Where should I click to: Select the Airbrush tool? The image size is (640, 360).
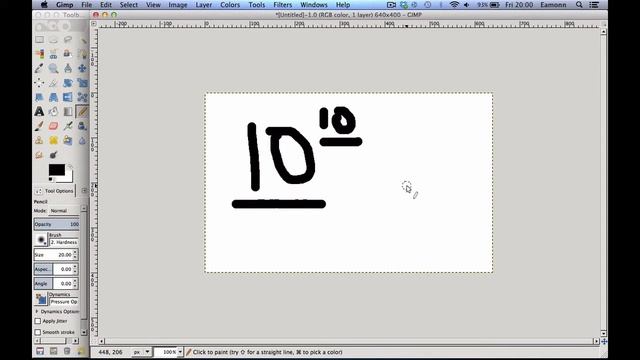click(x=68, y=126)
